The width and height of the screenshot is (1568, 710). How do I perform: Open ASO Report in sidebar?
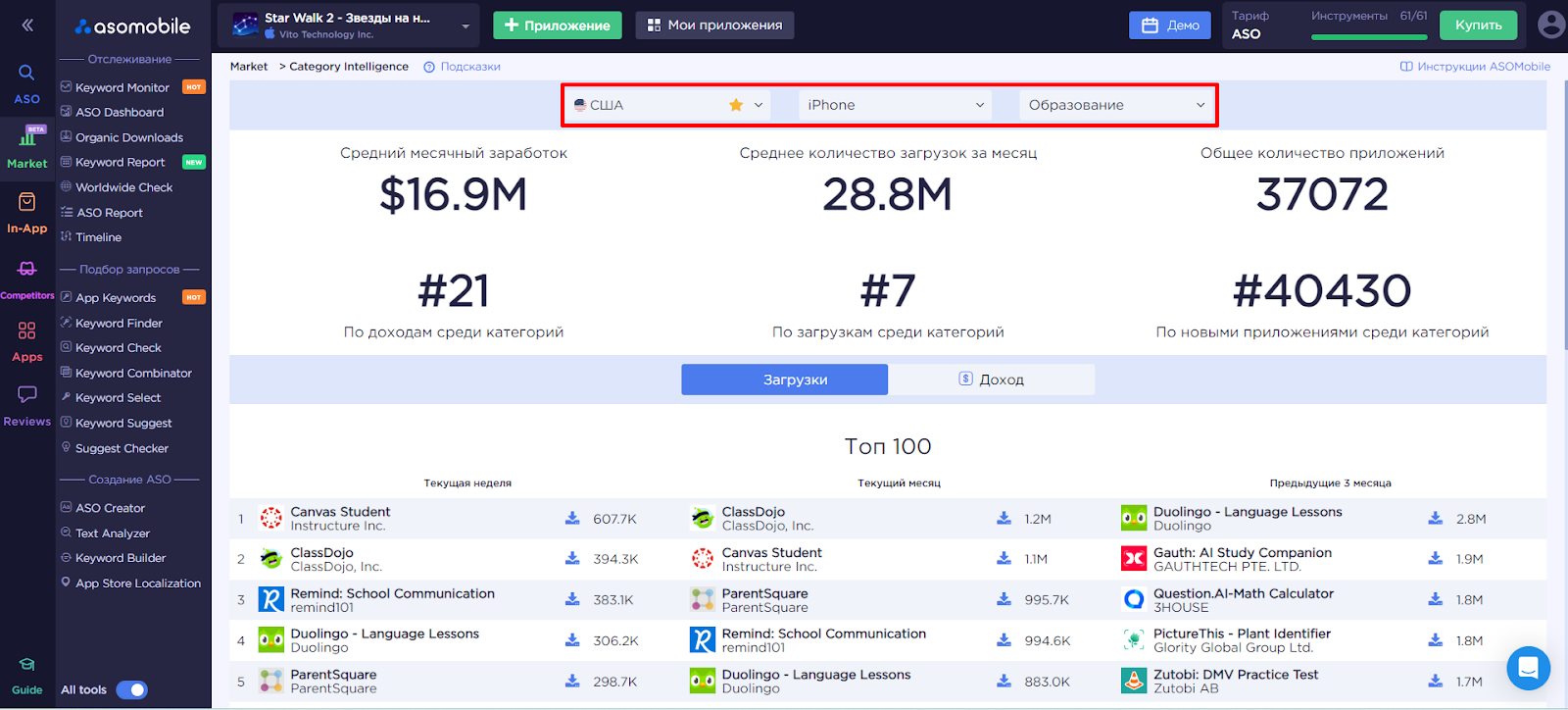(110, 213)
